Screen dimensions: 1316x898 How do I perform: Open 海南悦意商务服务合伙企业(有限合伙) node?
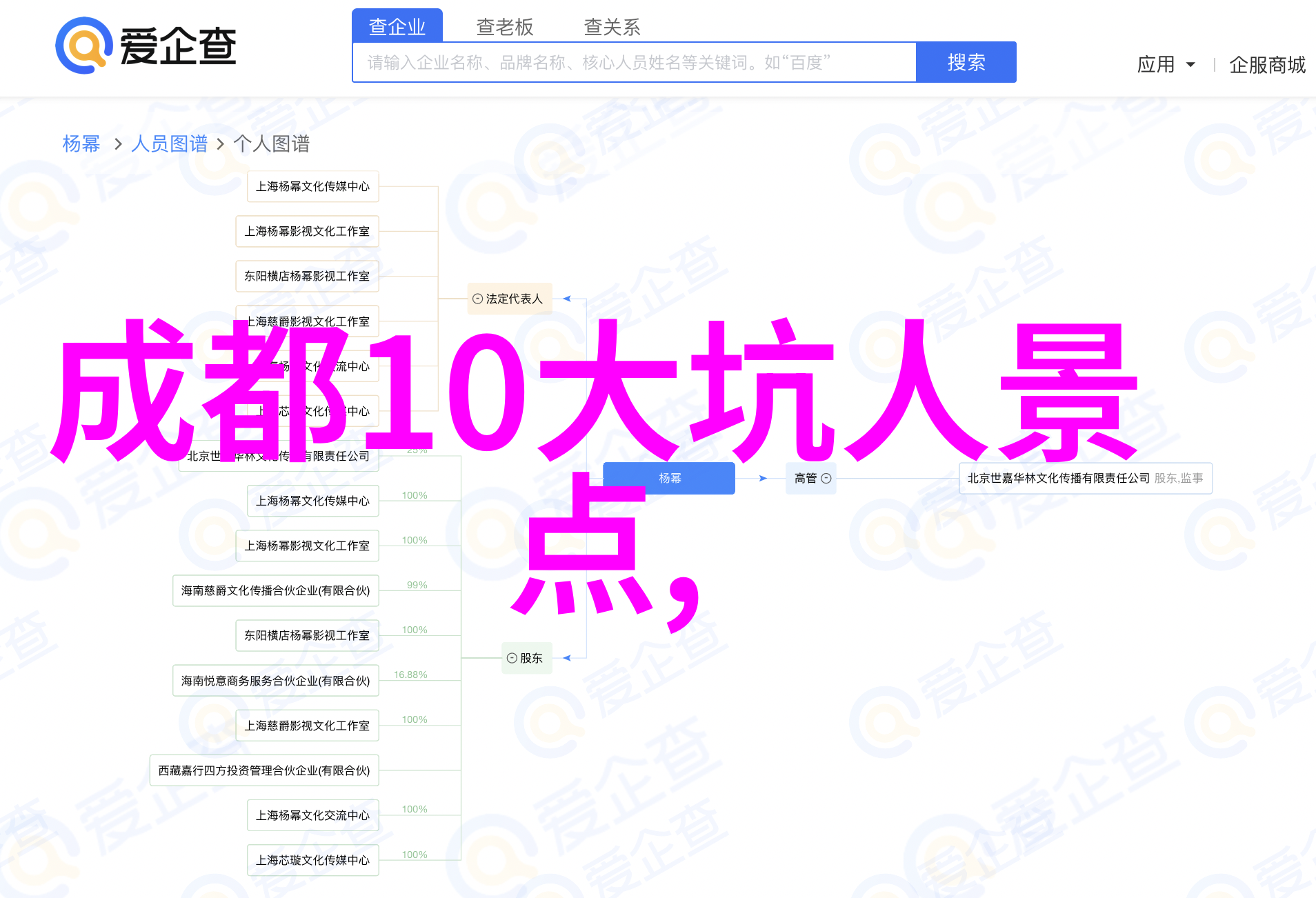point(276,681)
